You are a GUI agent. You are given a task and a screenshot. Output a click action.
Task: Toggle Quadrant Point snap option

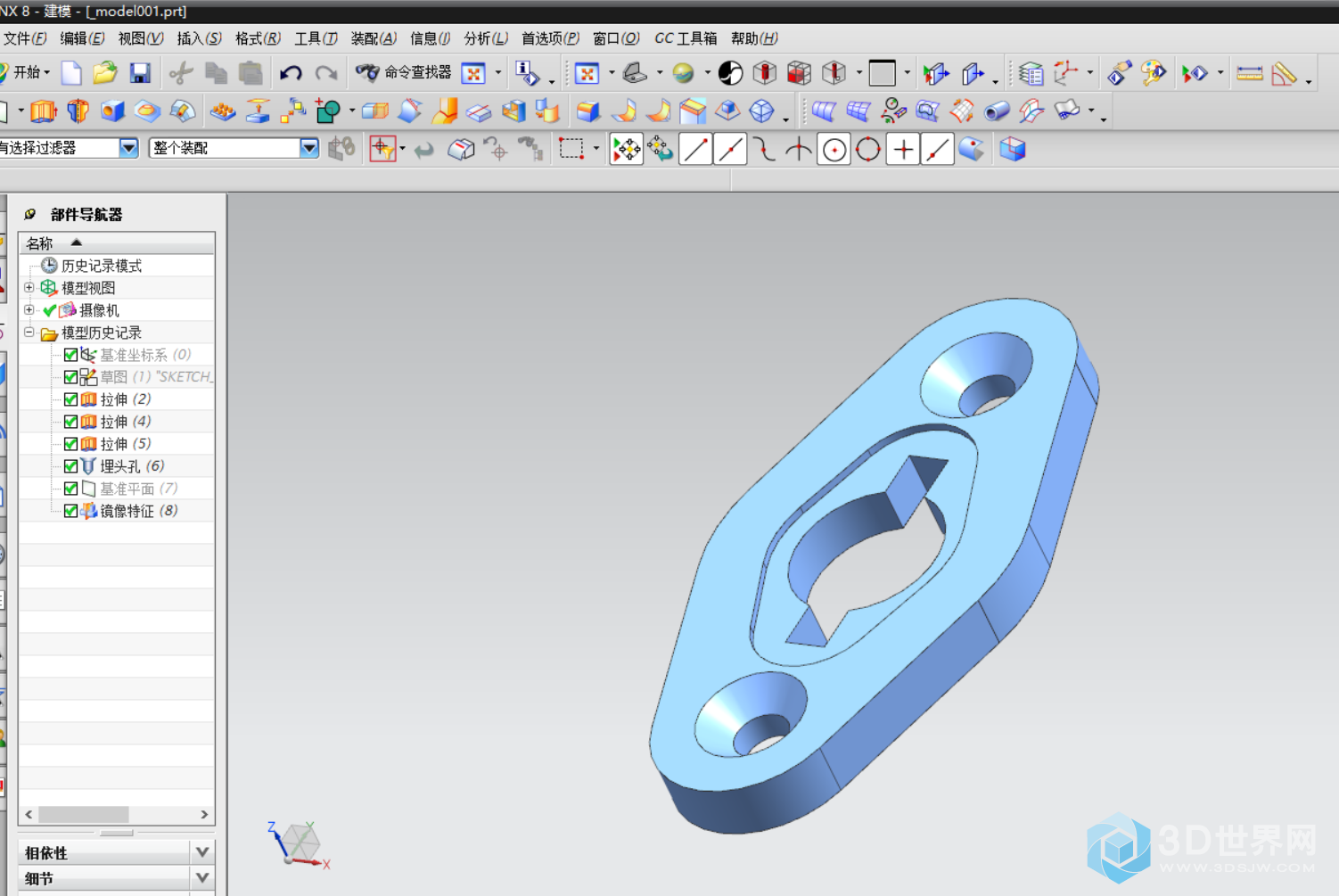[868, 149]
